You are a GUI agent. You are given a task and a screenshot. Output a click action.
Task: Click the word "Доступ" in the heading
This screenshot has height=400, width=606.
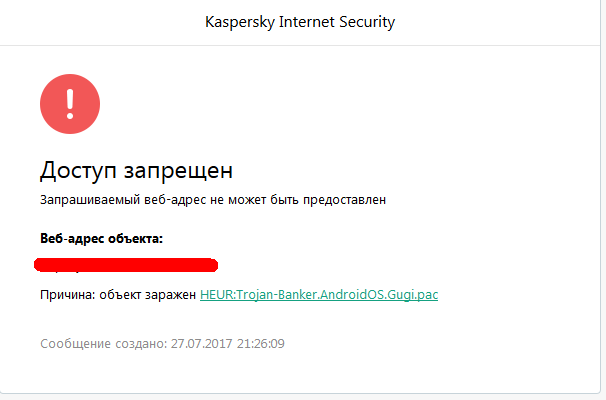(x=80, y=169)
